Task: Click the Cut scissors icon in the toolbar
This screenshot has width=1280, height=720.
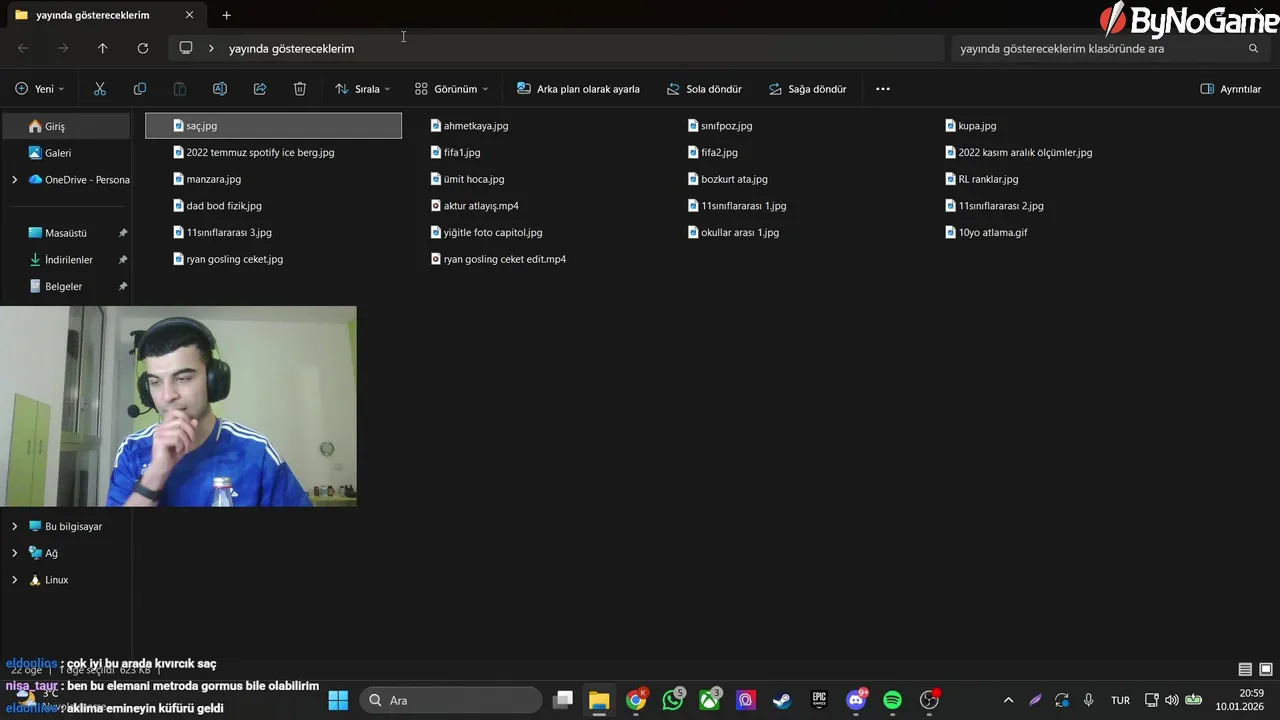Action: [x=100, y=89]
